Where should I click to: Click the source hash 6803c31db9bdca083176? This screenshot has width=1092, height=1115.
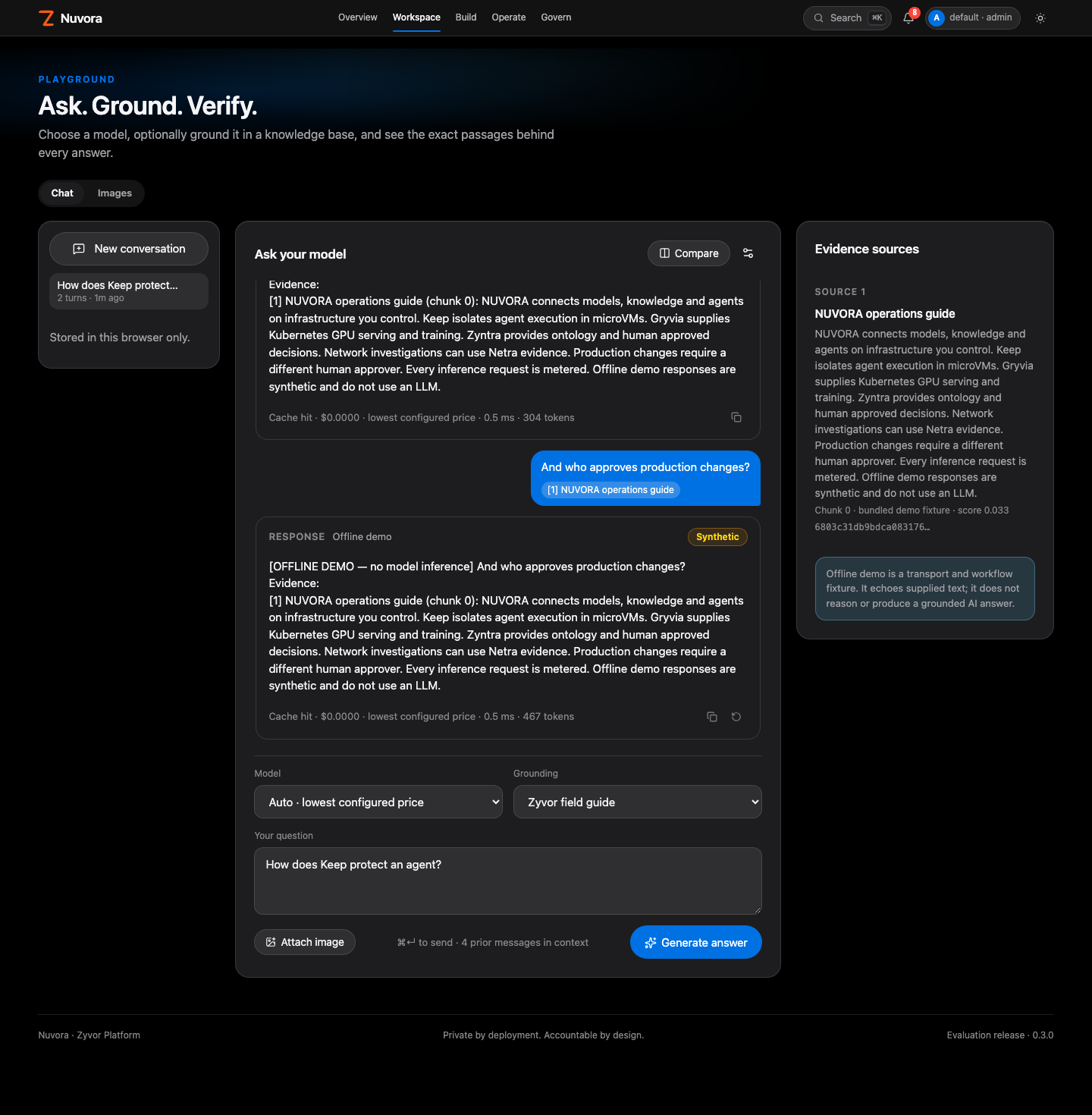(x=872, y=527)
